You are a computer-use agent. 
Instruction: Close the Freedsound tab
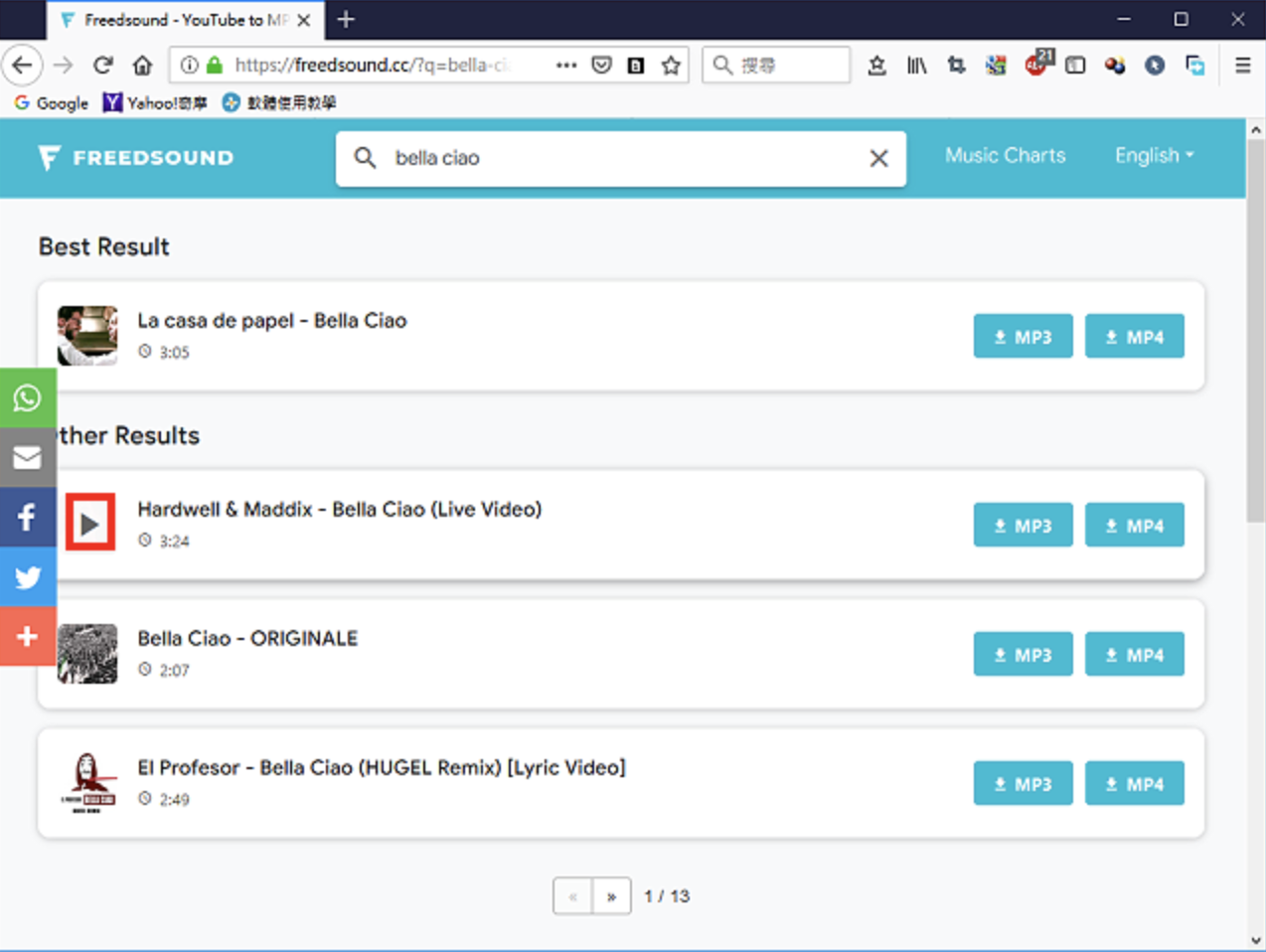click(304, 20)
